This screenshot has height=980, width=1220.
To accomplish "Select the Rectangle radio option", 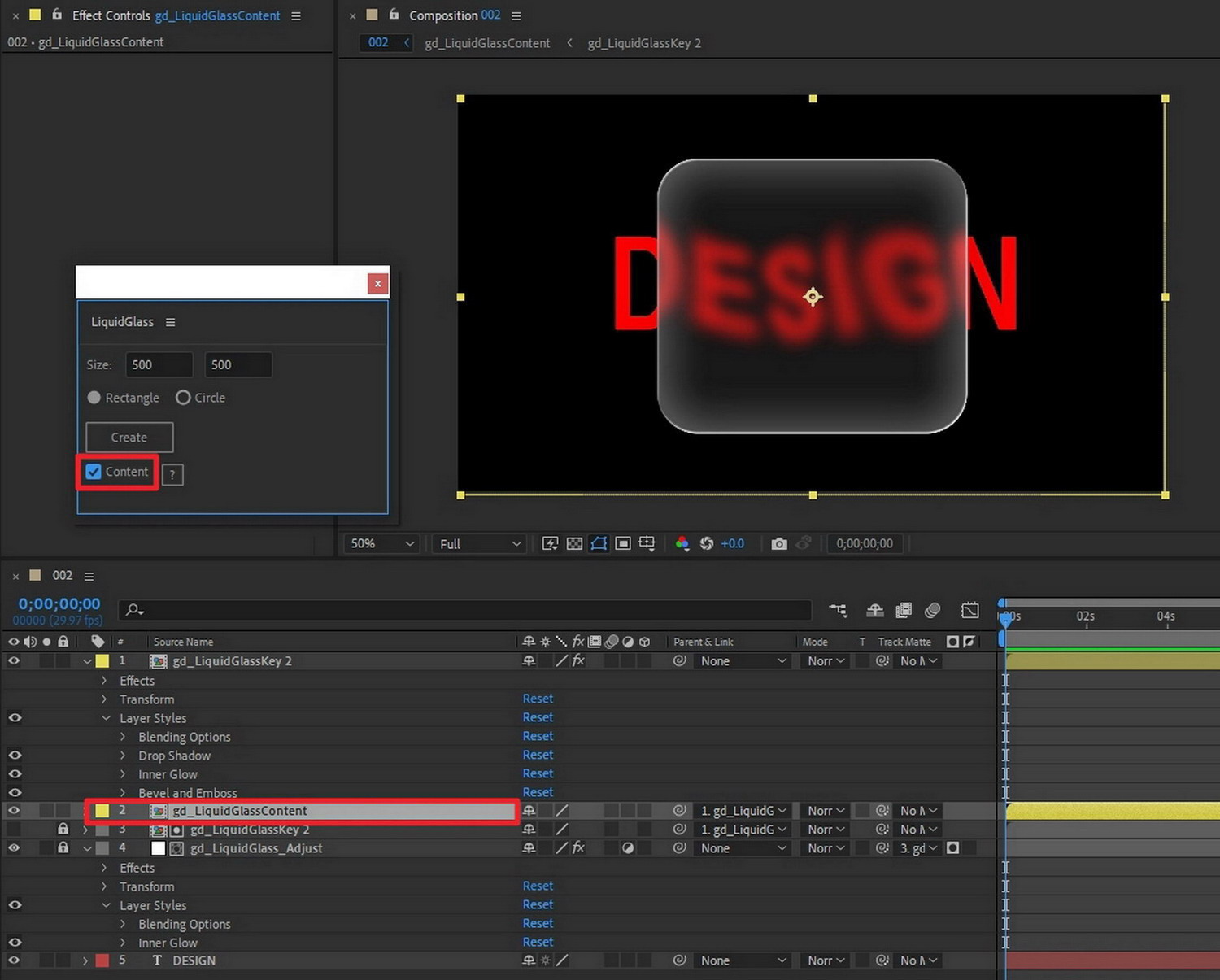I will pyautogui.click(x=94, y=398).
